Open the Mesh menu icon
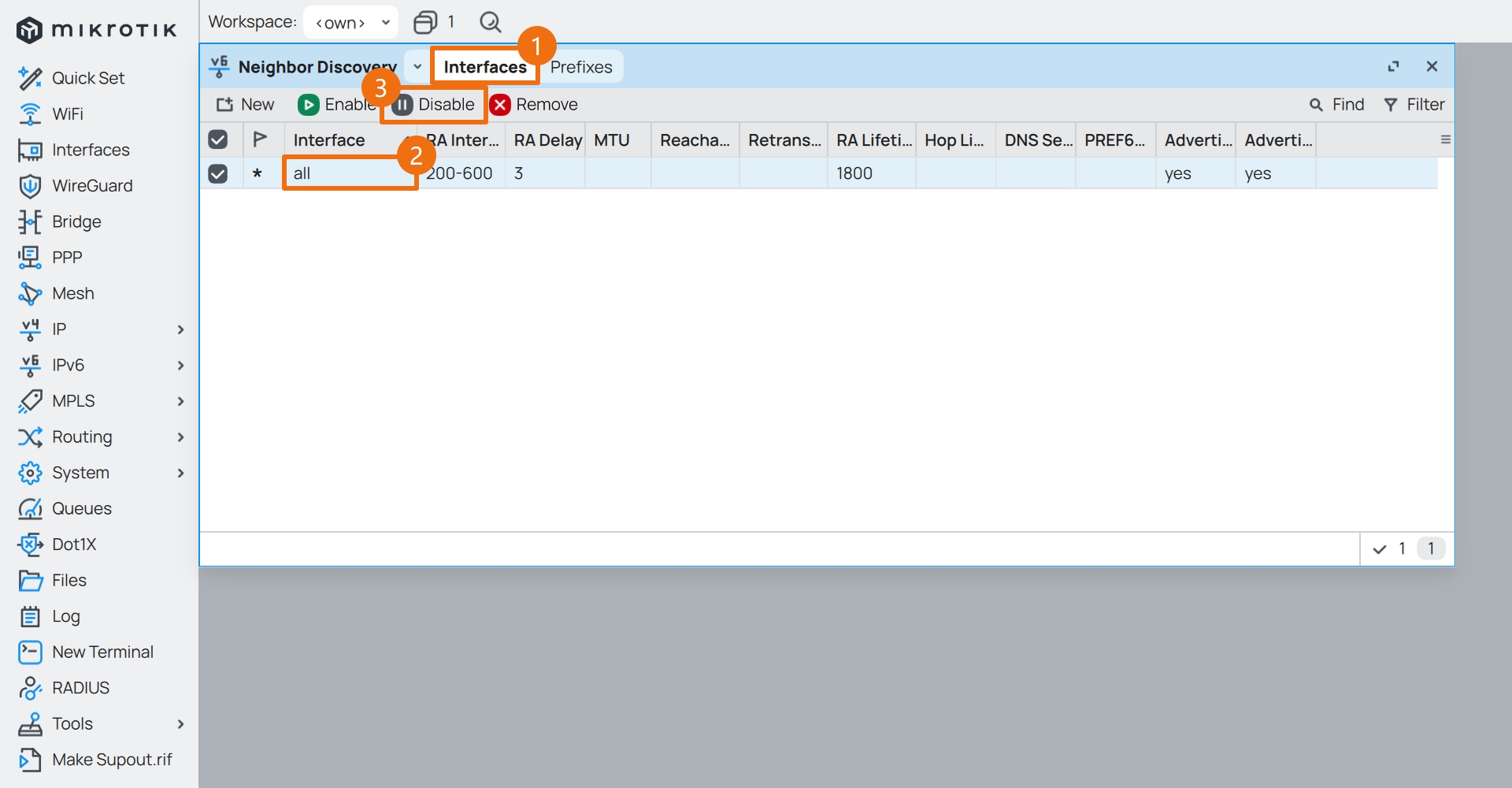 30,293
